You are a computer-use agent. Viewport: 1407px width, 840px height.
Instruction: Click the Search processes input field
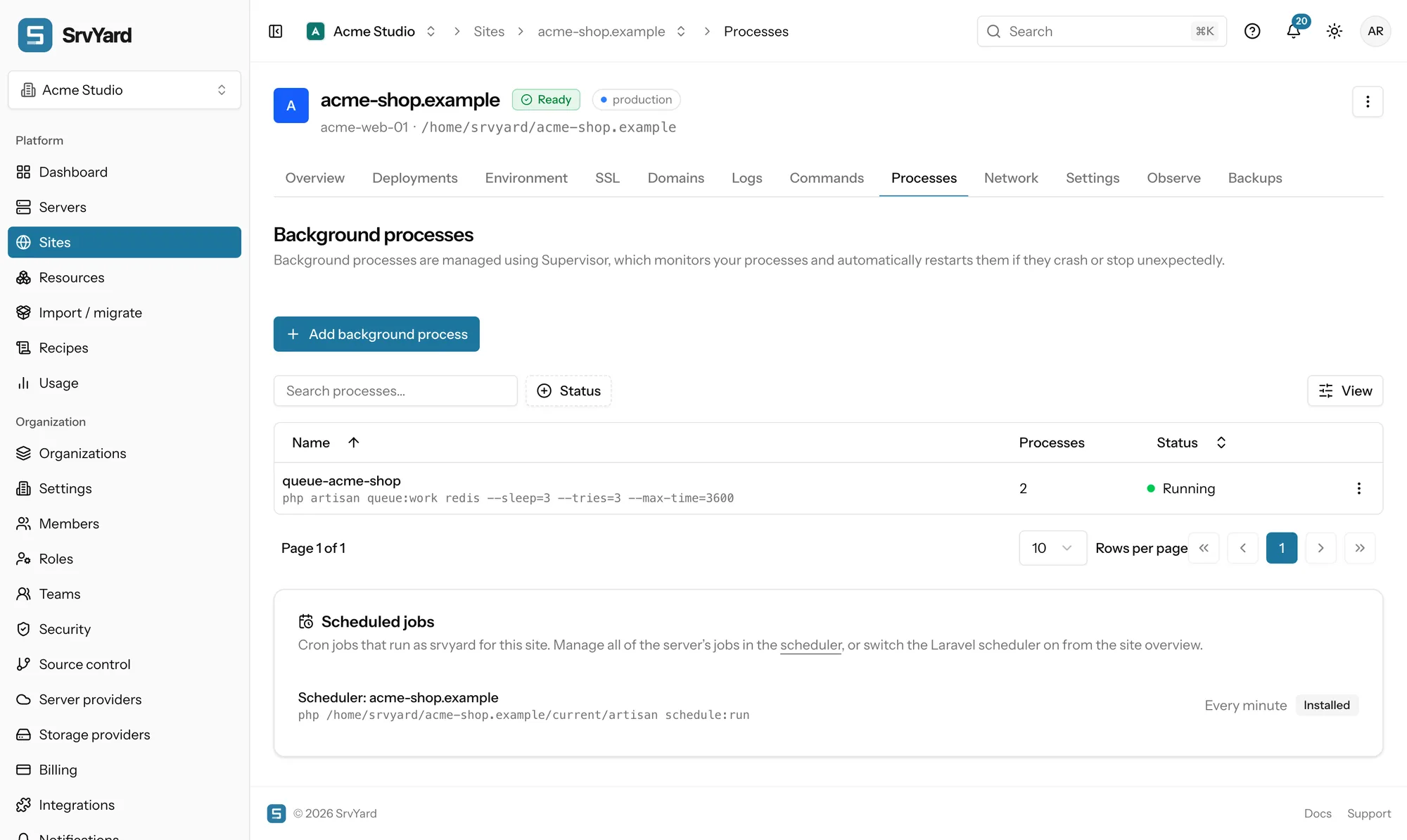[x=395, y=390]
